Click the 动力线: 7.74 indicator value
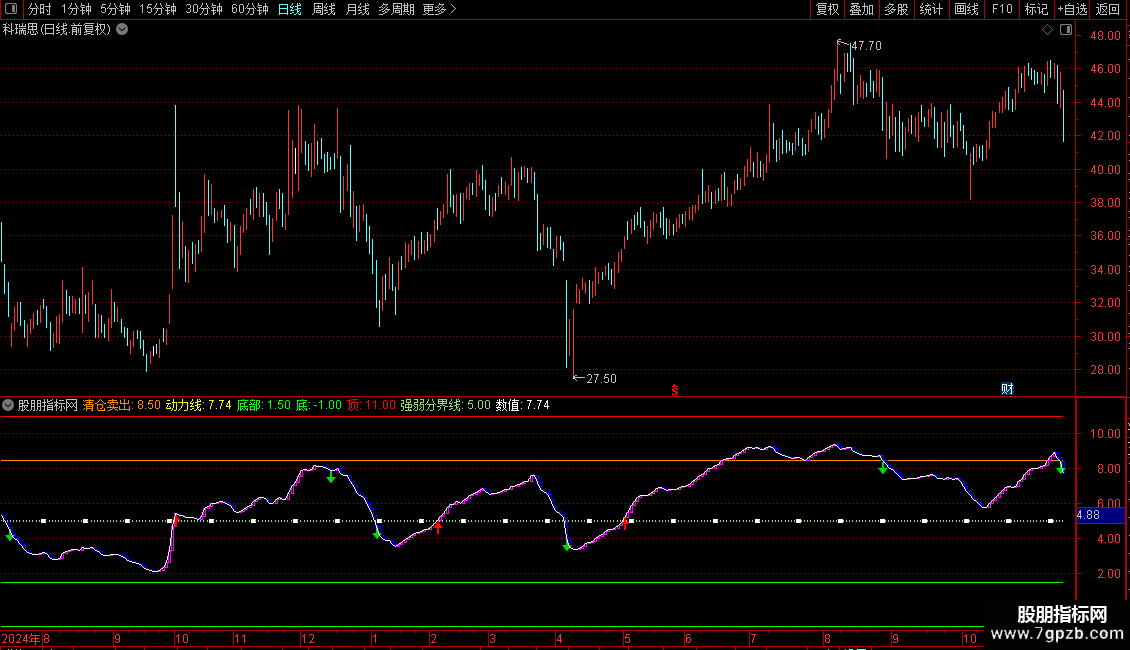The height and width of the screenshot is (650, 1130). click(199, 405)
